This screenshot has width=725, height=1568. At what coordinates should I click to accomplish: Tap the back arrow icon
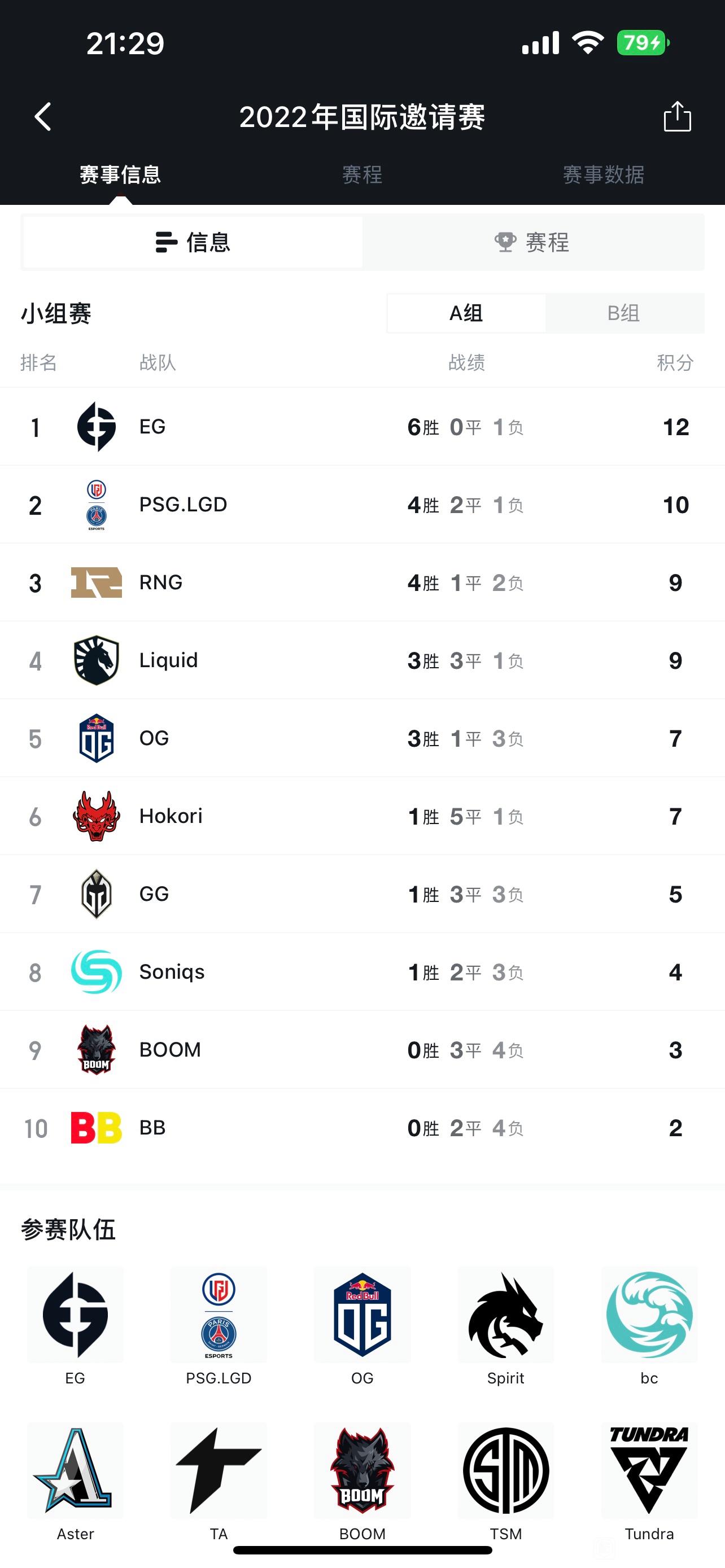(42, 117)
